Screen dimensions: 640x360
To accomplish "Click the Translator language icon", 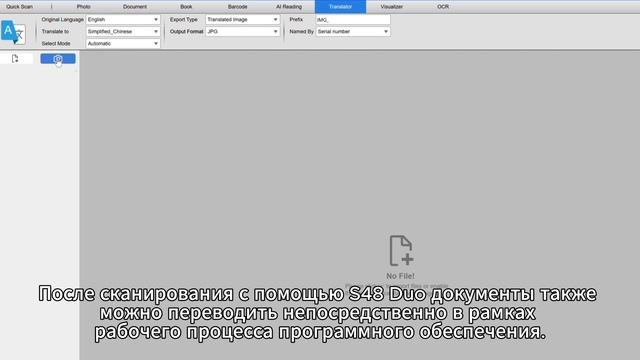I will pos(13,32).
